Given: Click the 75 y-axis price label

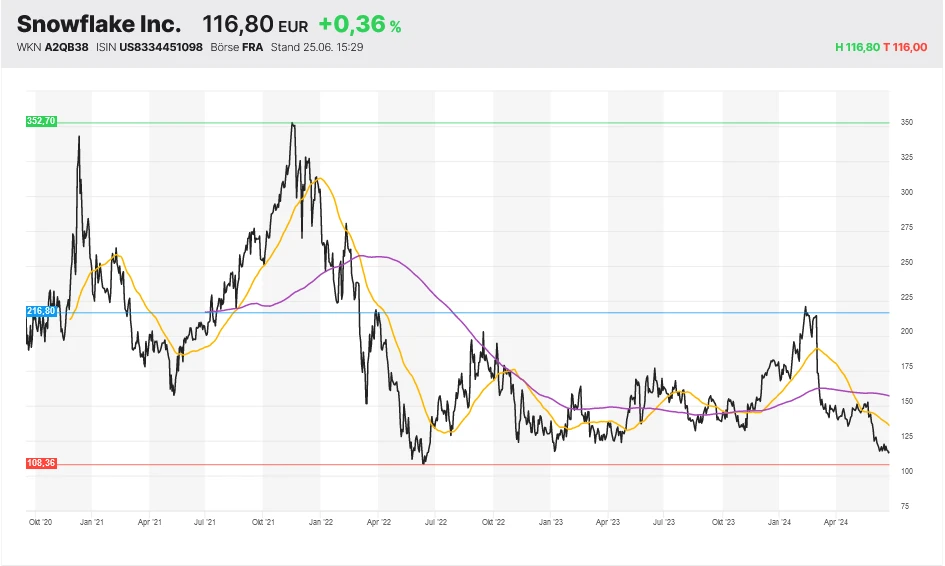Looking at the screenshot, I should [905, 506].
